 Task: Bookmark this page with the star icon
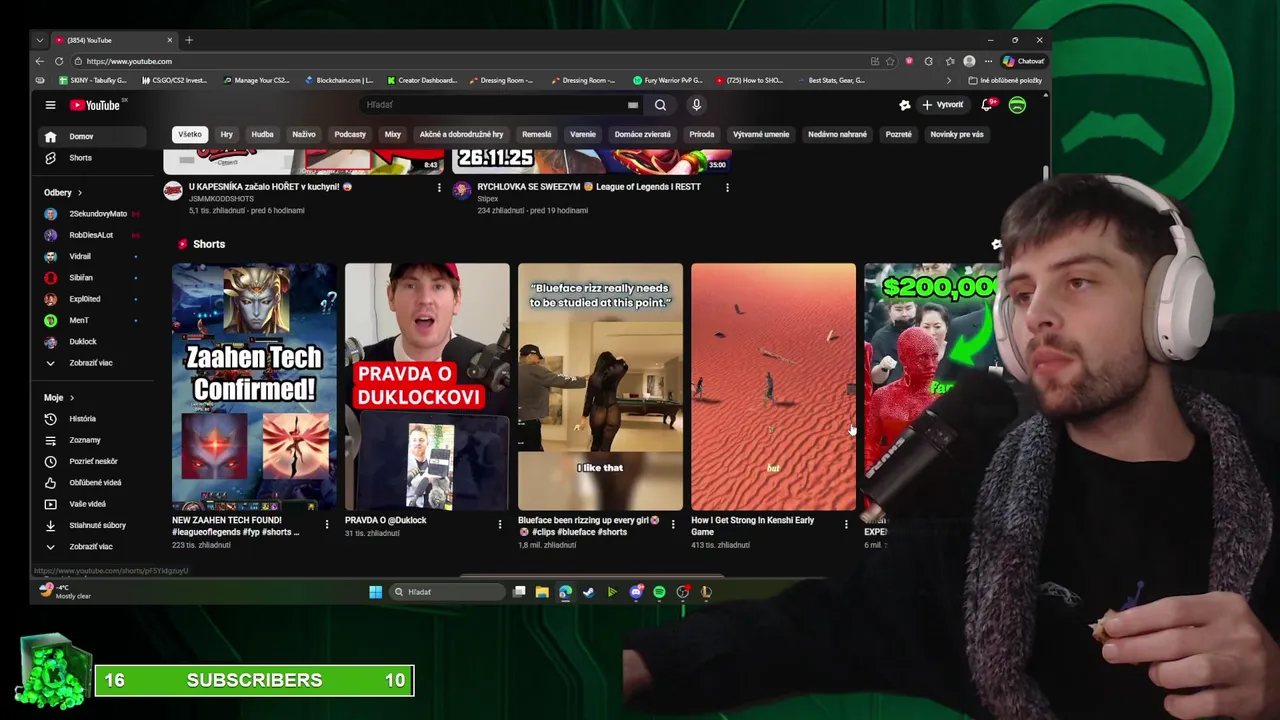pos(890,61)
